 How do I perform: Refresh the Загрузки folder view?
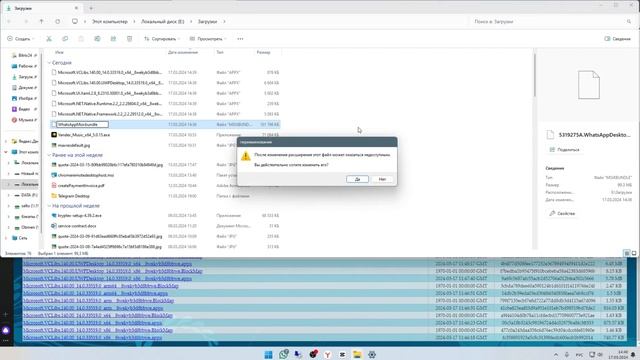[58, 21]
